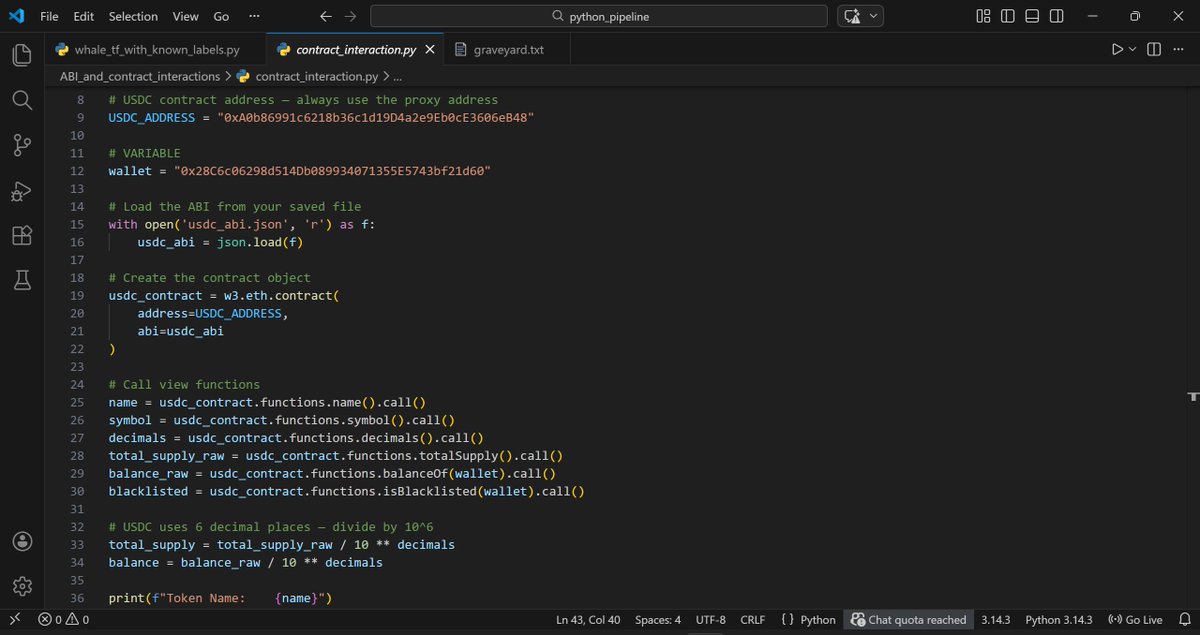
Task: Run the Python file with play icon
Action: (1118, 49)
